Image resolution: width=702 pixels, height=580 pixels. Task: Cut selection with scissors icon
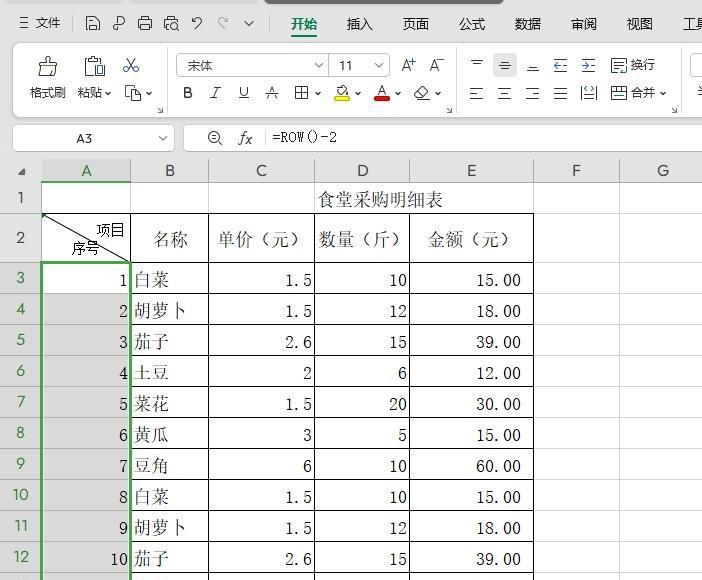[131, 65]
